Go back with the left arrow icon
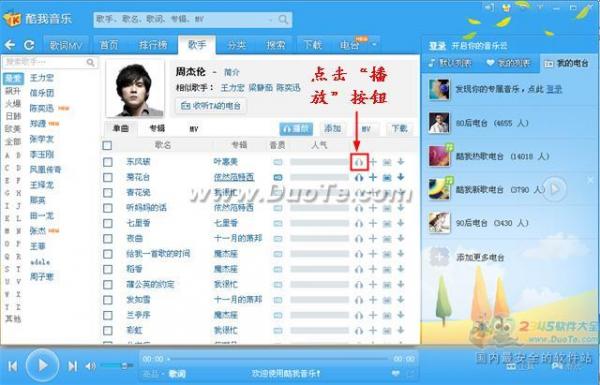Screen dimensions: 600x385 pyautogui.click(x=10, y=45)
